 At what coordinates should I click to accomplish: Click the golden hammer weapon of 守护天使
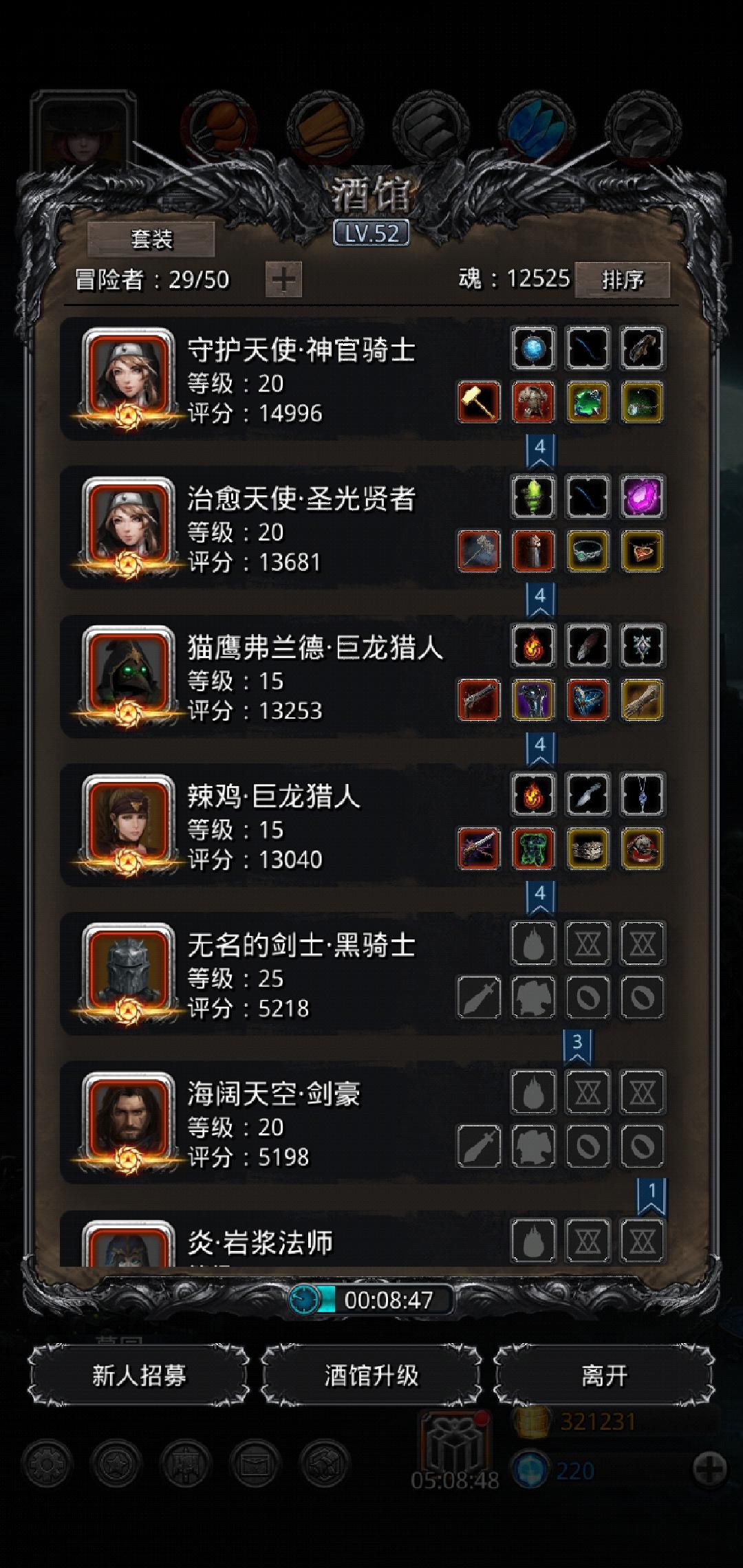(x=479, y=402)
